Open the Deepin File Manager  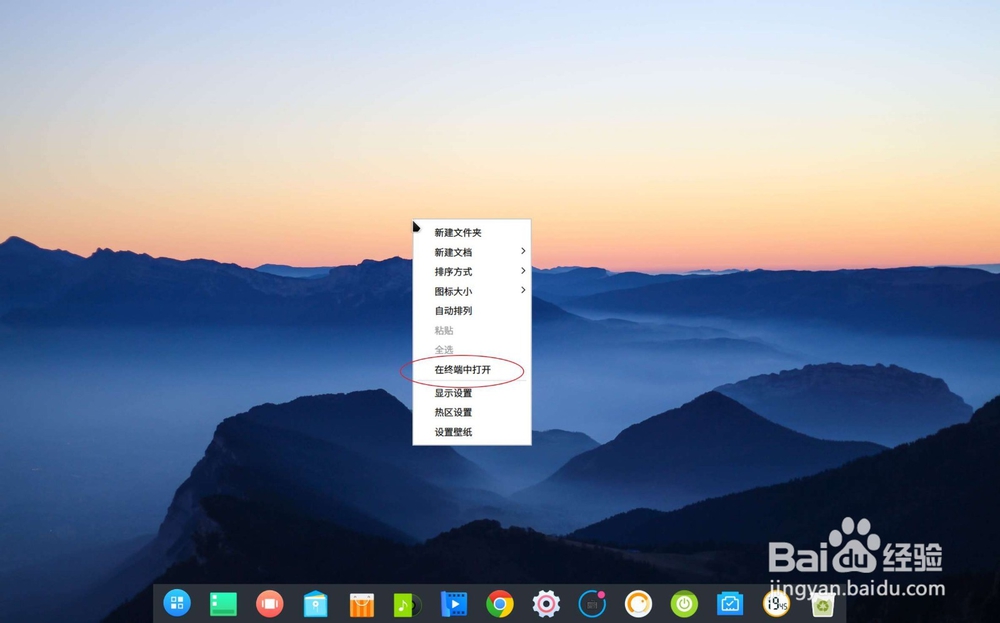click(315, 605)
